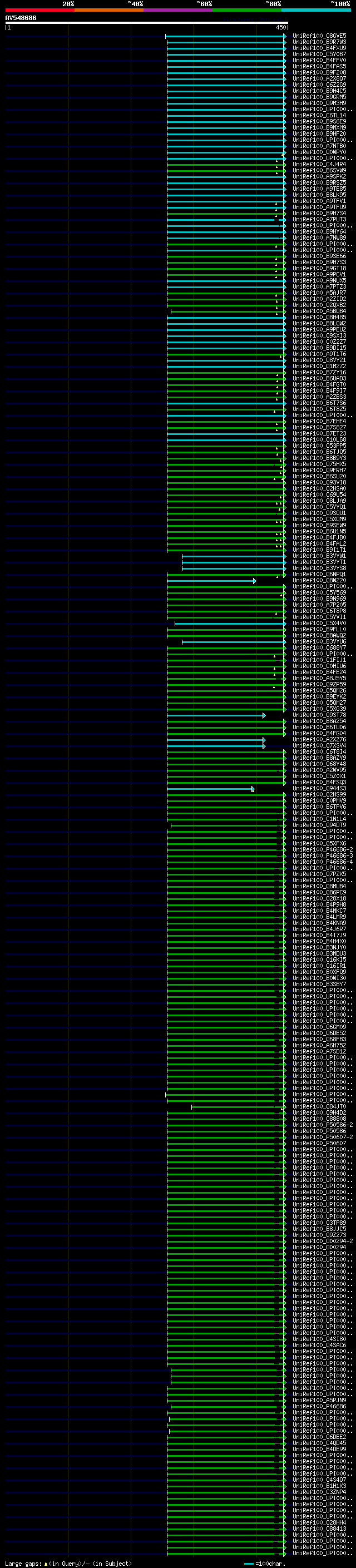Select hit label UniRef100_Q9M3H9
Viewport: 356px width, 1568px height.
(319, 103)
